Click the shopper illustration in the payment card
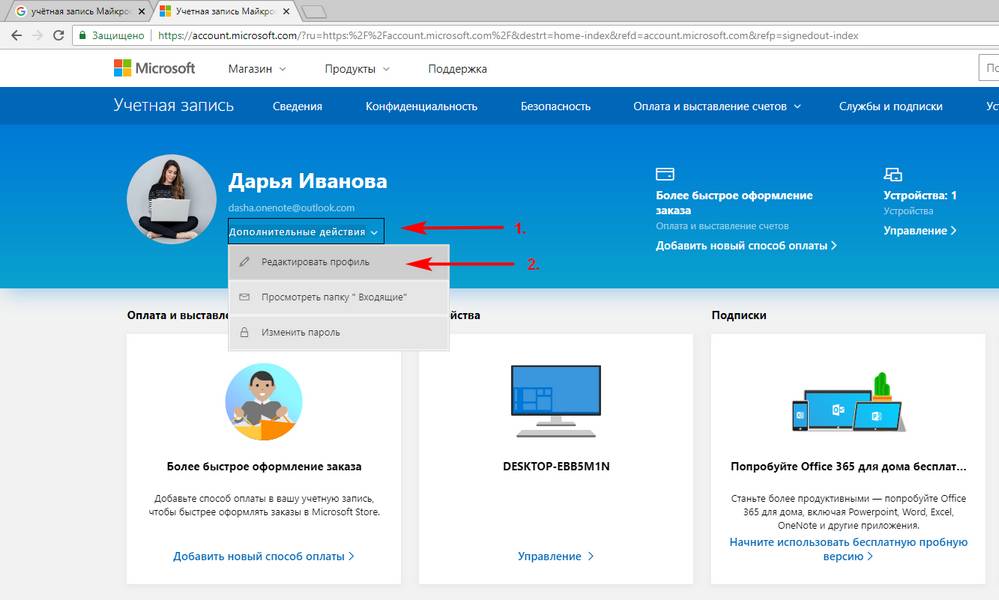This screenshot has width=999, height=600. coord(264,401)
